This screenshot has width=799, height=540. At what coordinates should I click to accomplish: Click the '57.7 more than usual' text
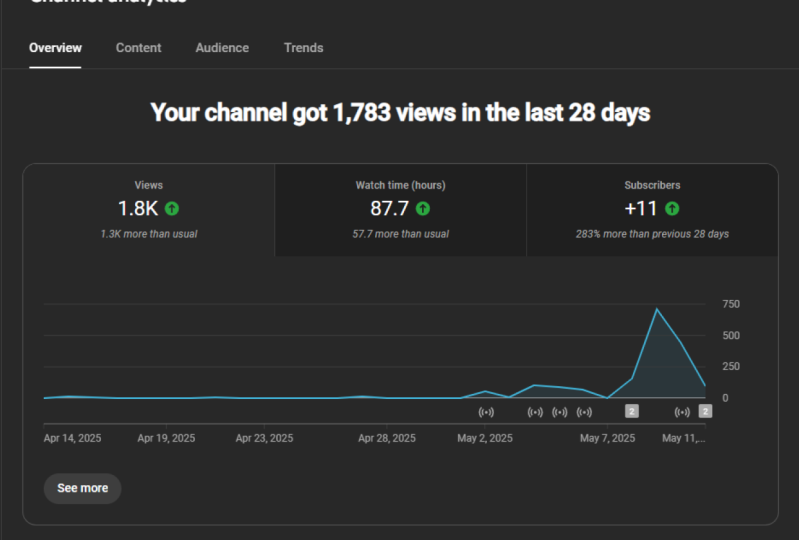click(x=401, y=234)
